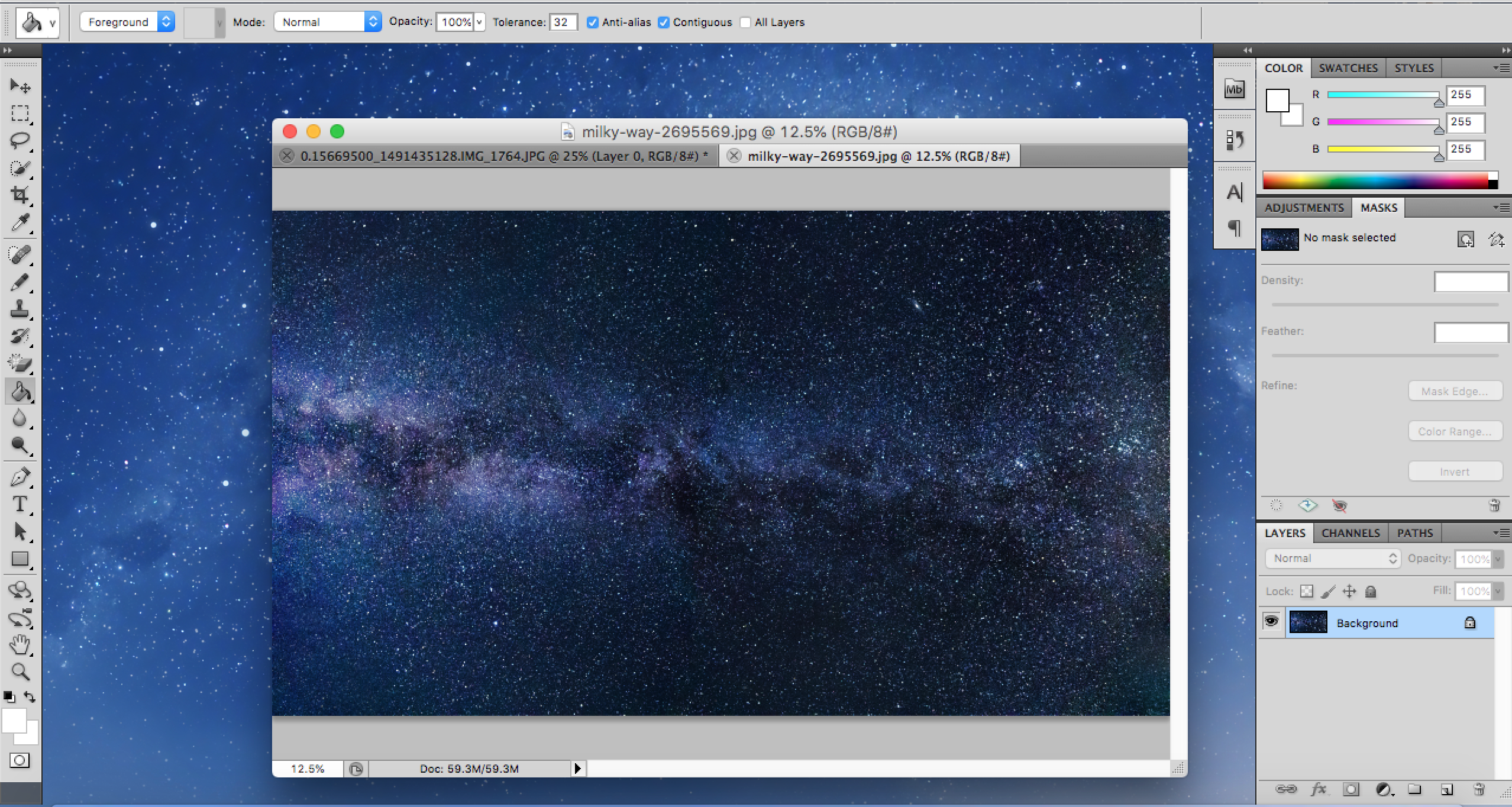Select the Quick Selection tool

pyautogui.click(x=20, y=168)
